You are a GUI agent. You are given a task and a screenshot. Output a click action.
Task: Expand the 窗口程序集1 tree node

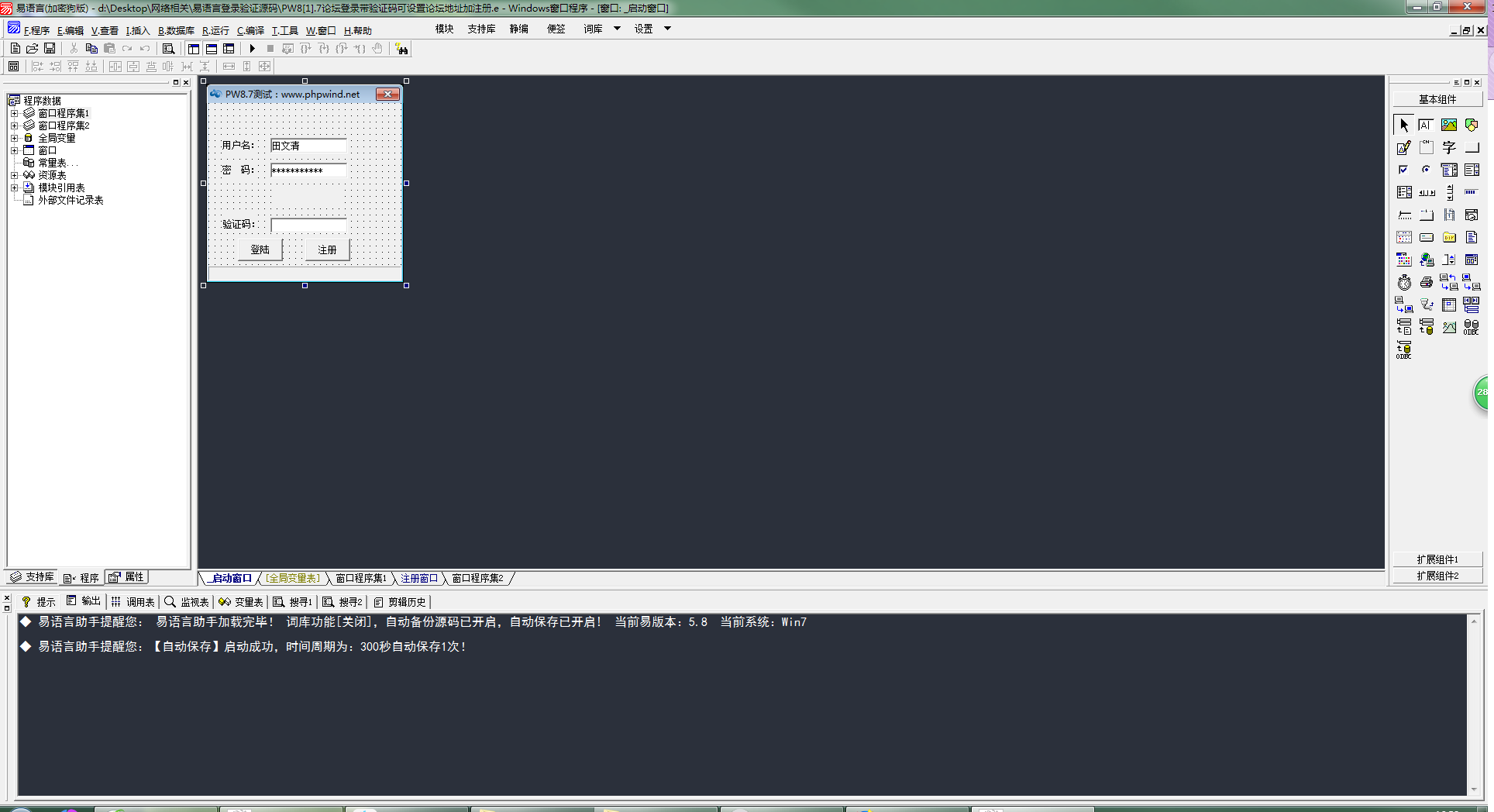(x=14, y=113)
